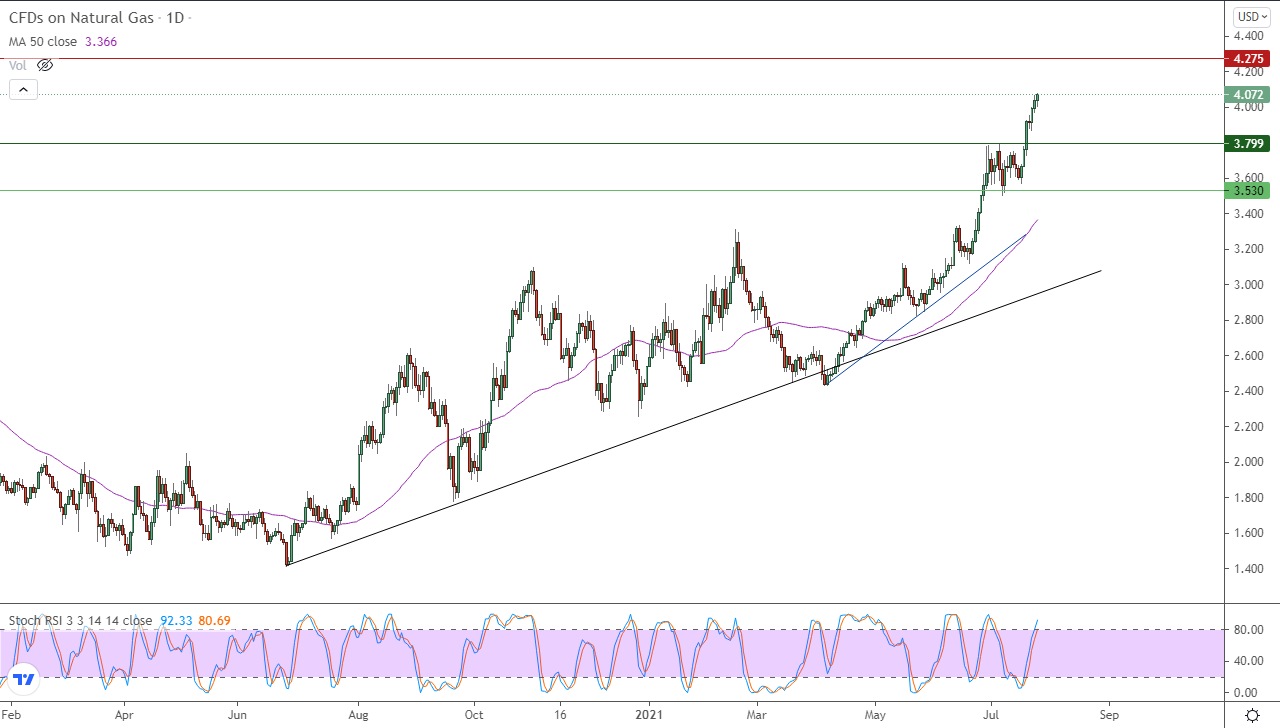Select the red horizontal line at 4.275
1280x728 pixels.
(x=612, y=59)
